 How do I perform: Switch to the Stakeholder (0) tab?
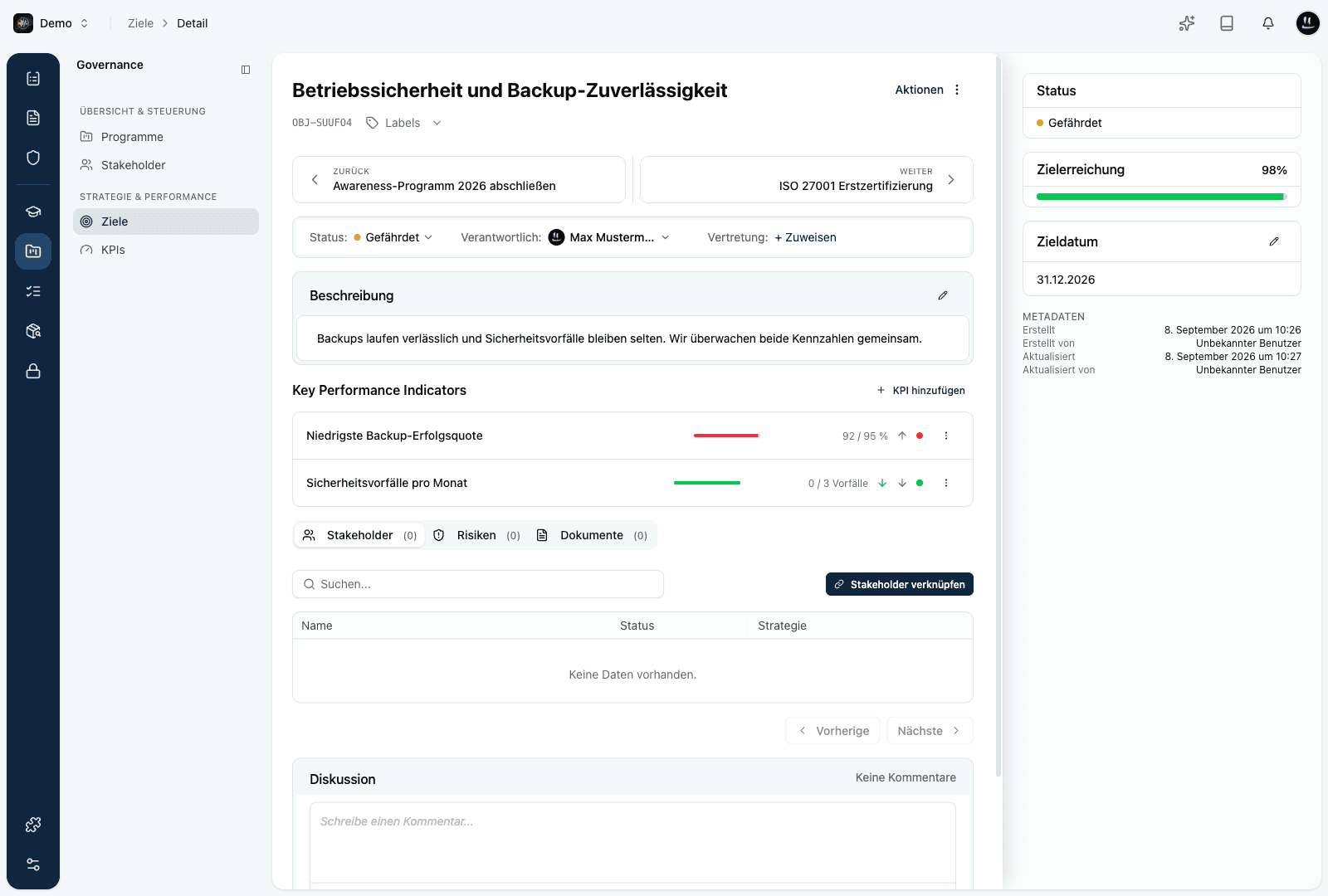click(360, 535)
